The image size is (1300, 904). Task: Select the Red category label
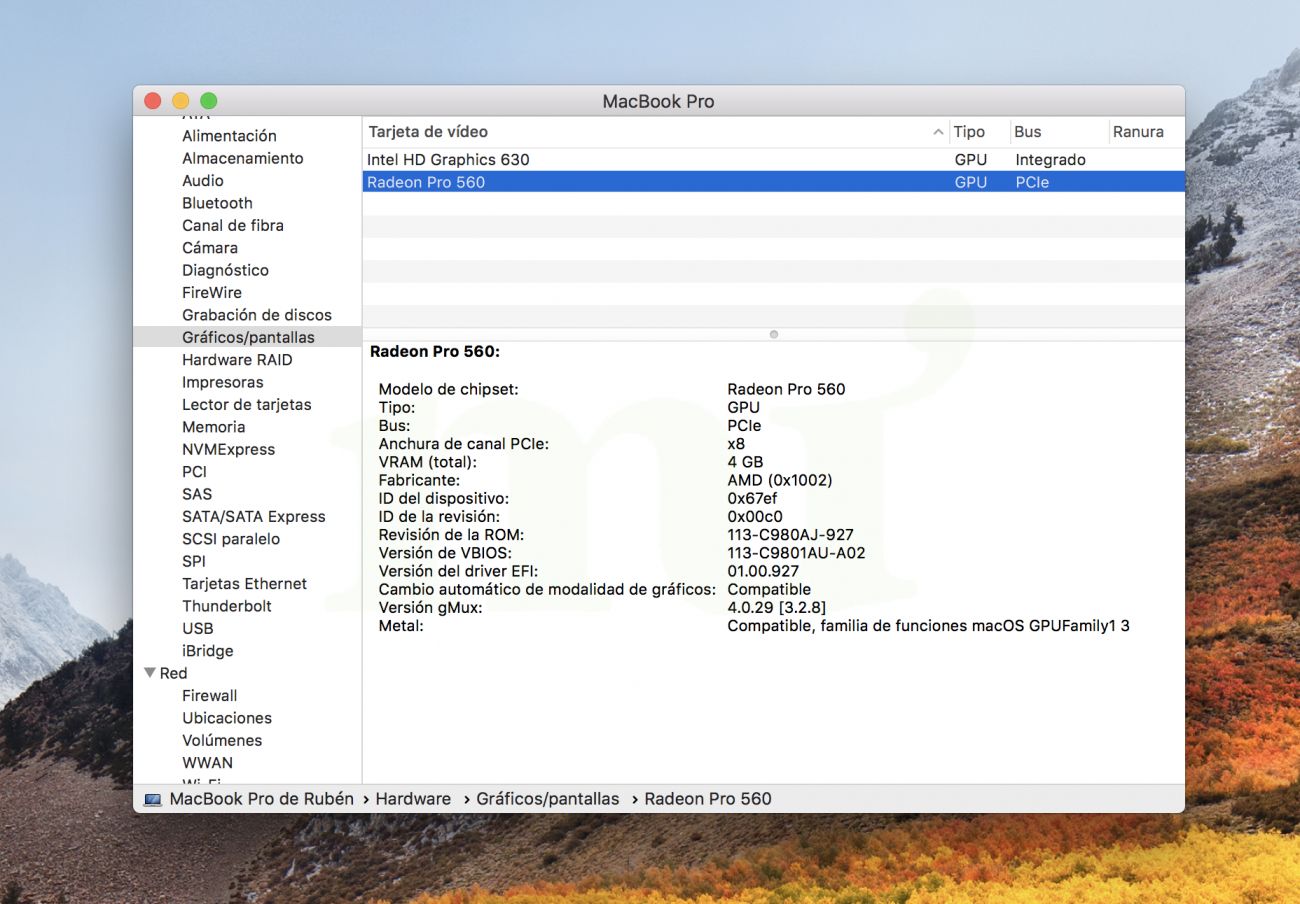[x=173, y=674]
